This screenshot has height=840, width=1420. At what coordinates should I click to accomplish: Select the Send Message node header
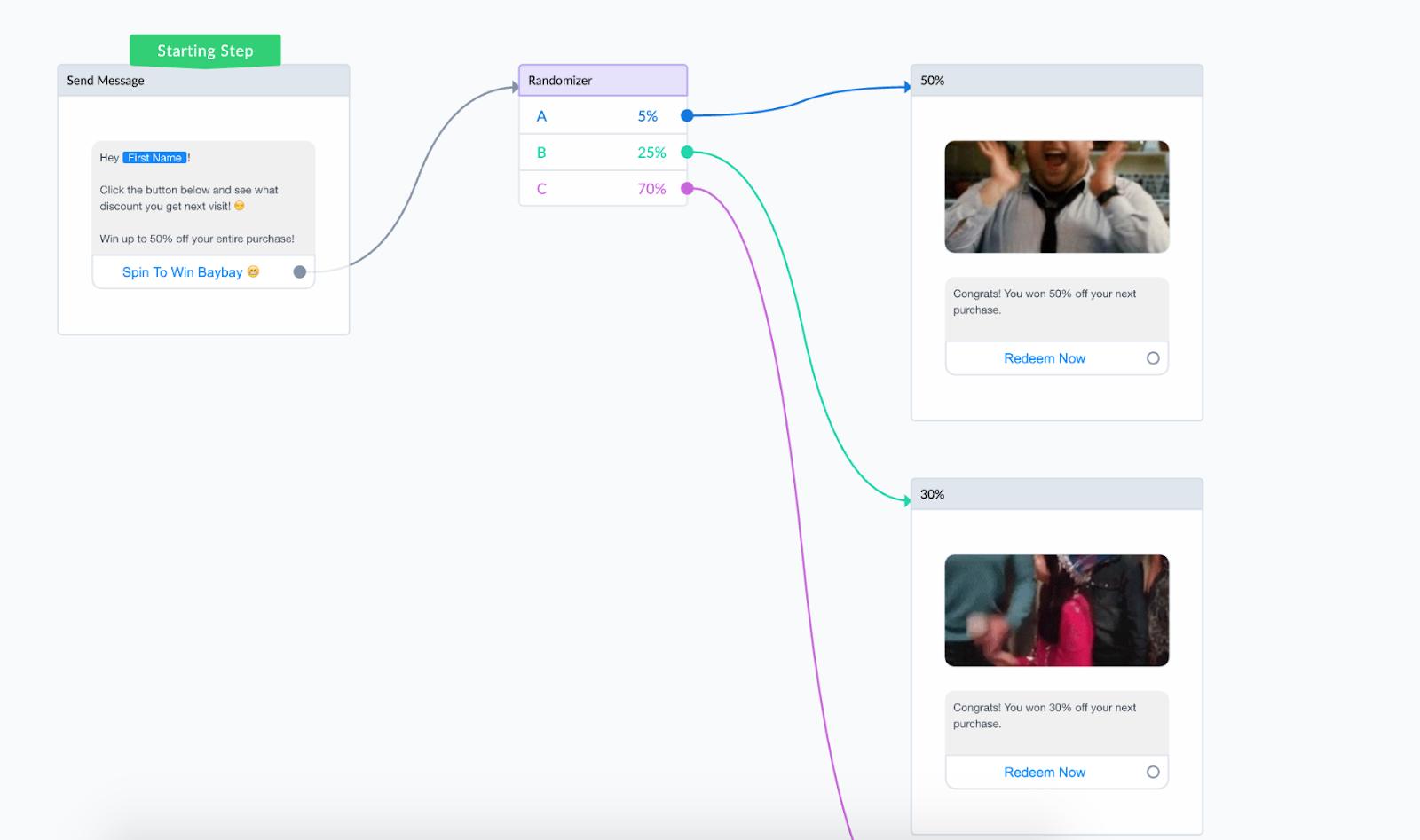point(203,80)
